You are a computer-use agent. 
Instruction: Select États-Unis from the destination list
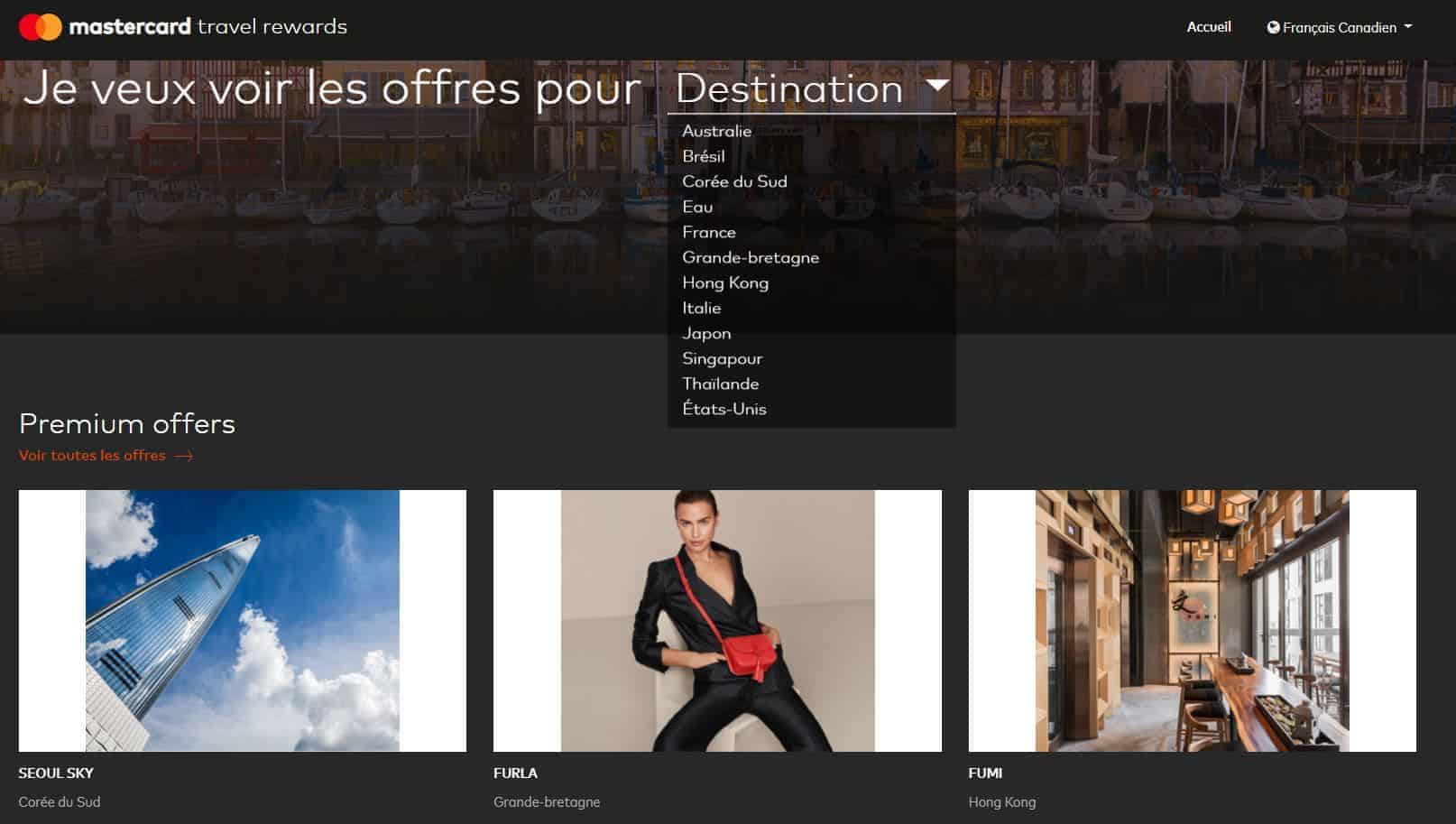point(724,409)
